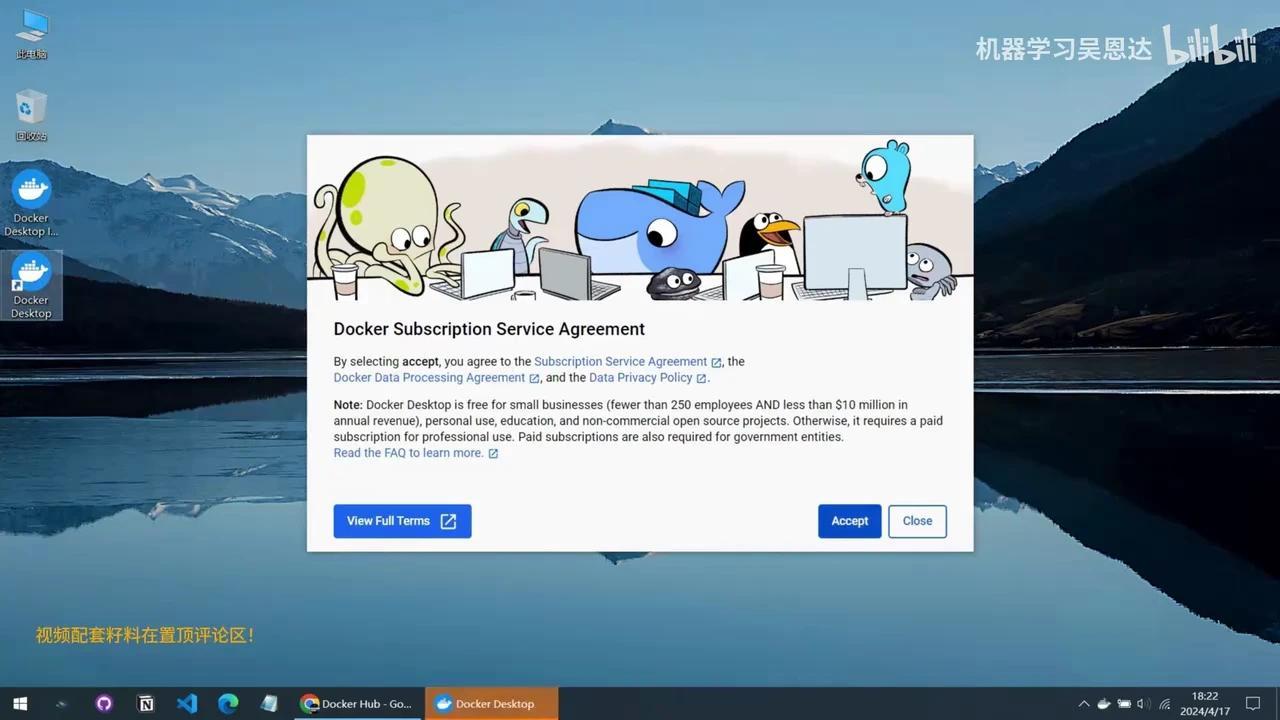1280x720 pixels.
Task: Open the Windows Start menu
Action: tap(20, 704)
